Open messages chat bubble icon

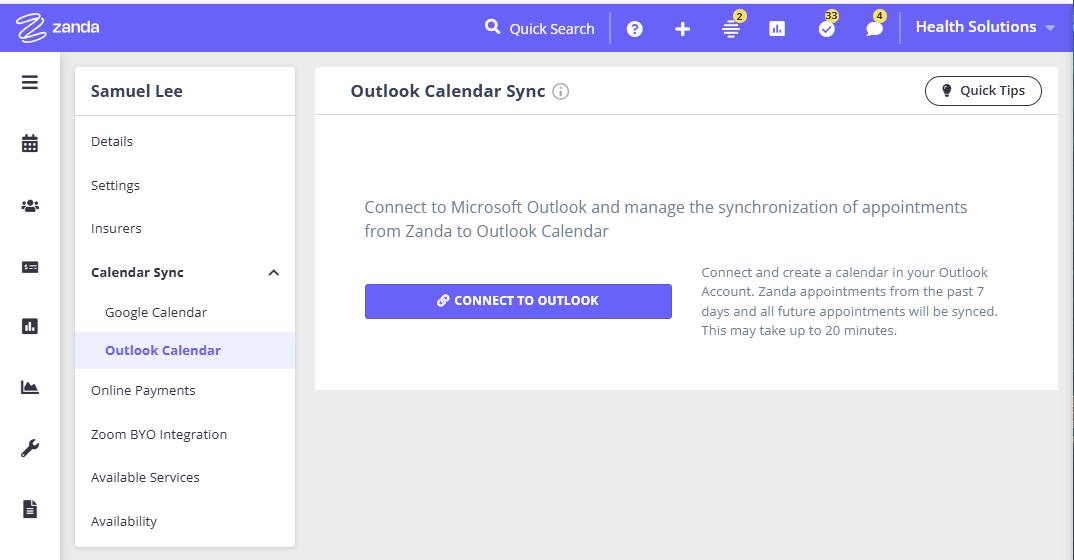pos(874,28)
